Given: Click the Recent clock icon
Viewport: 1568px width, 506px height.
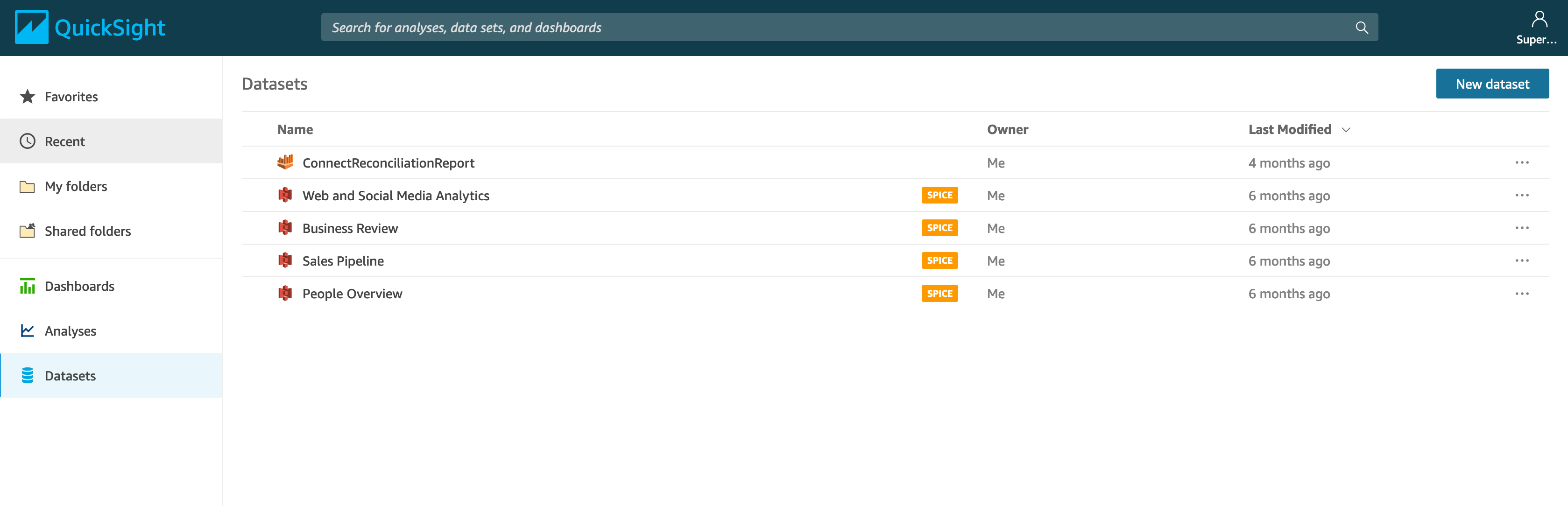Looking at the screenshot, I should (28, 141).
